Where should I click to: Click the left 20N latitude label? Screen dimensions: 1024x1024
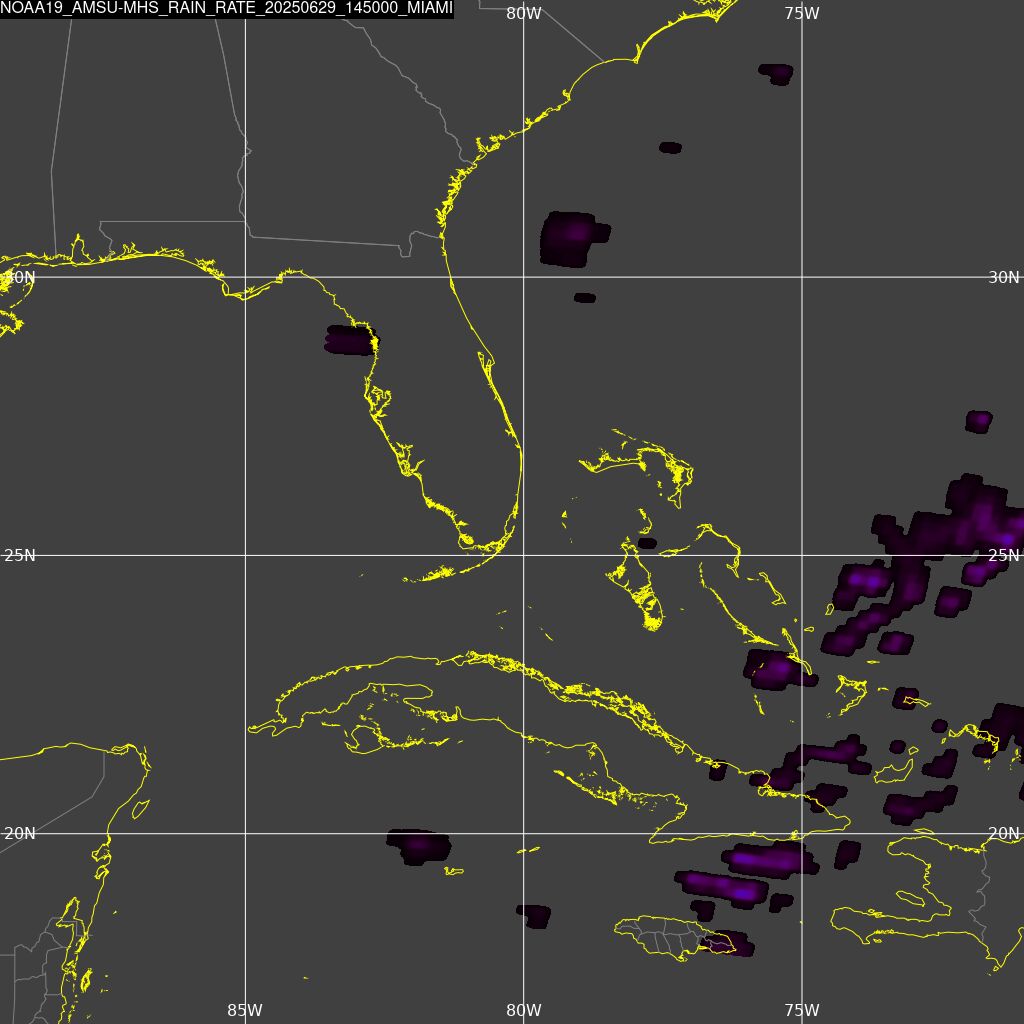20,833
